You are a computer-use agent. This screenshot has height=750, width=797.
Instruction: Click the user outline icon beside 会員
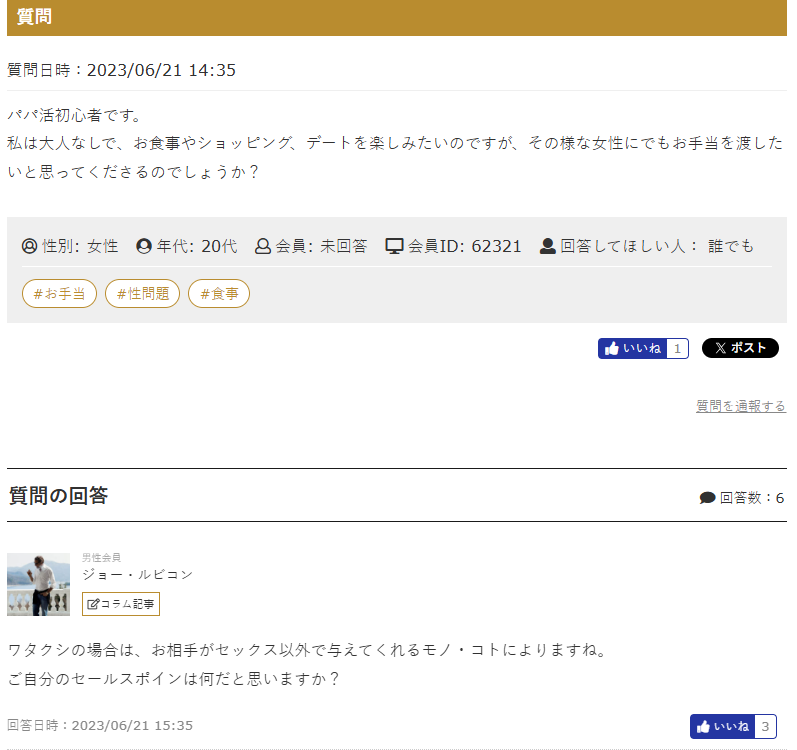pos(262,246)
